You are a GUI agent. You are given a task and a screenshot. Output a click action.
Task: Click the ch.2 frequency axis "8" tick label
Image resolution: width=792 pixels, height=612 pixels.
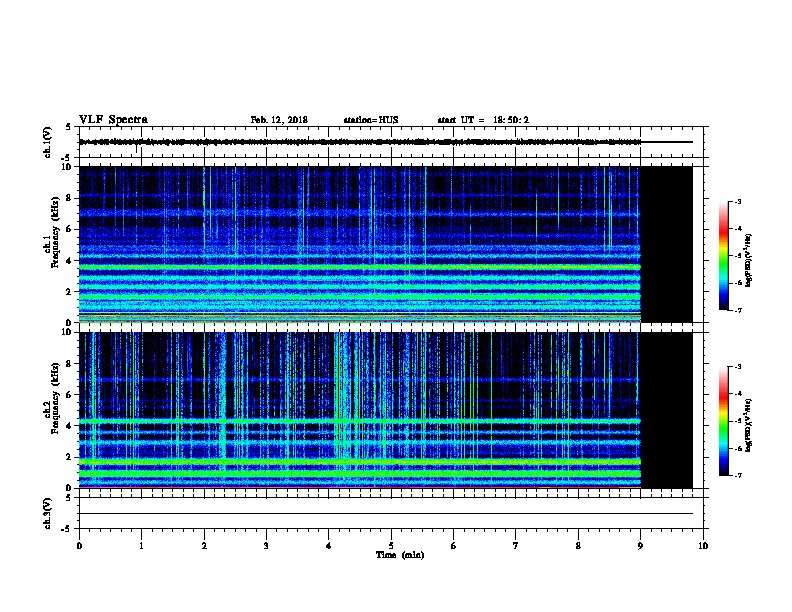[70, 364]
